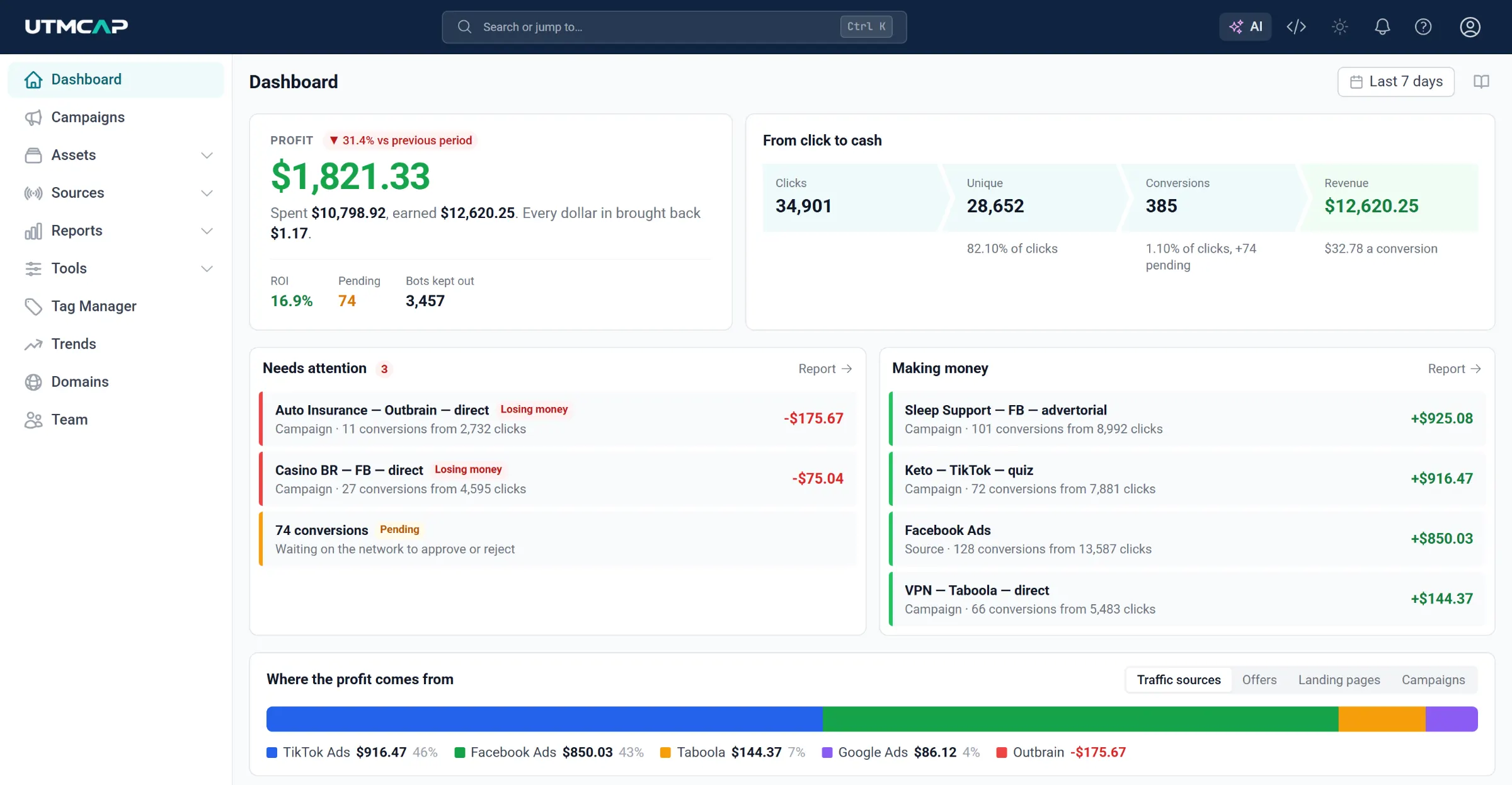Open the AI assistant button
1512x785 pixels.
1245,26
